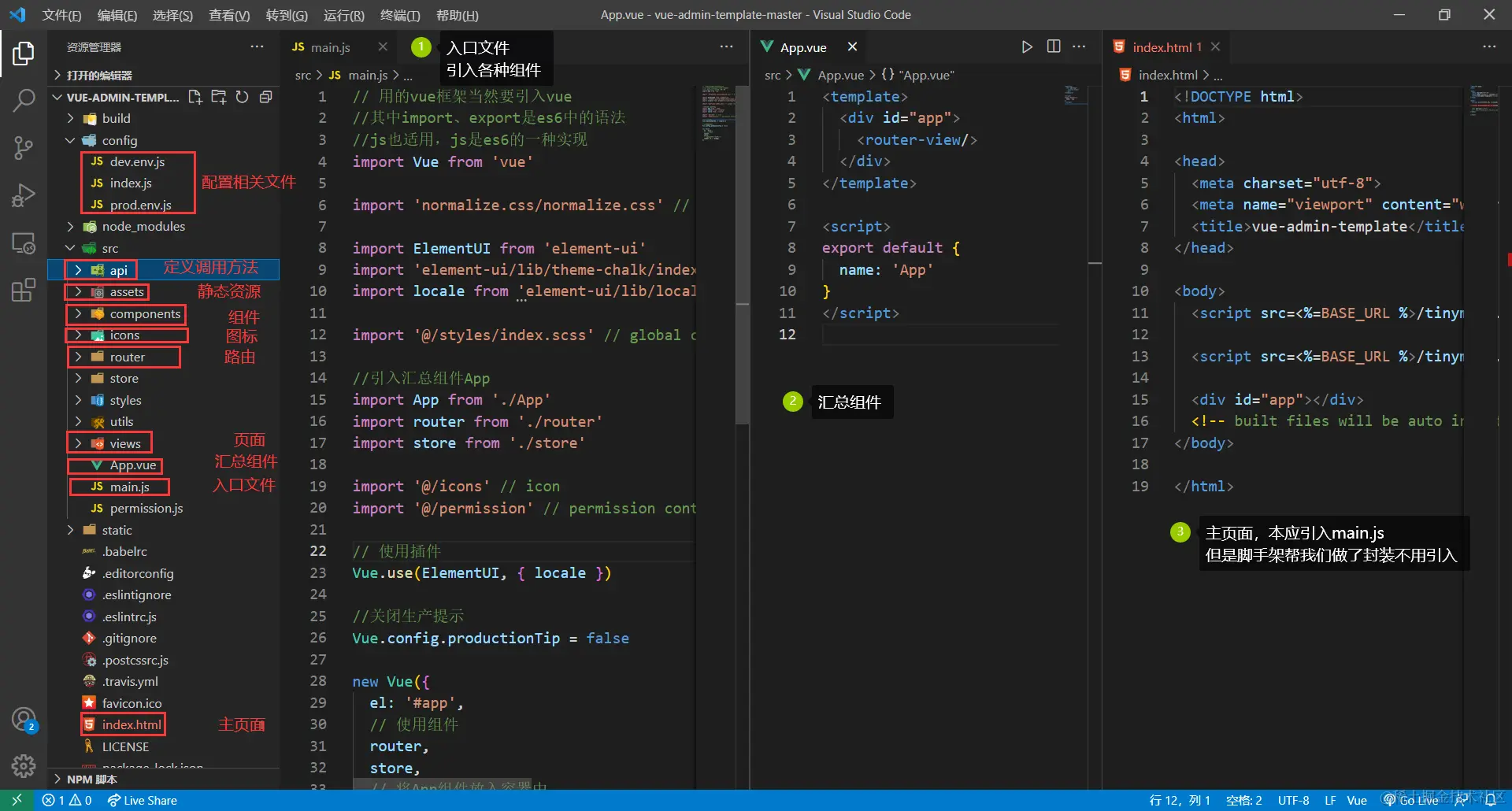Click the line and column indicator
The height and width of the screenshot is (811, 1512).
[x=1180, y=800]
